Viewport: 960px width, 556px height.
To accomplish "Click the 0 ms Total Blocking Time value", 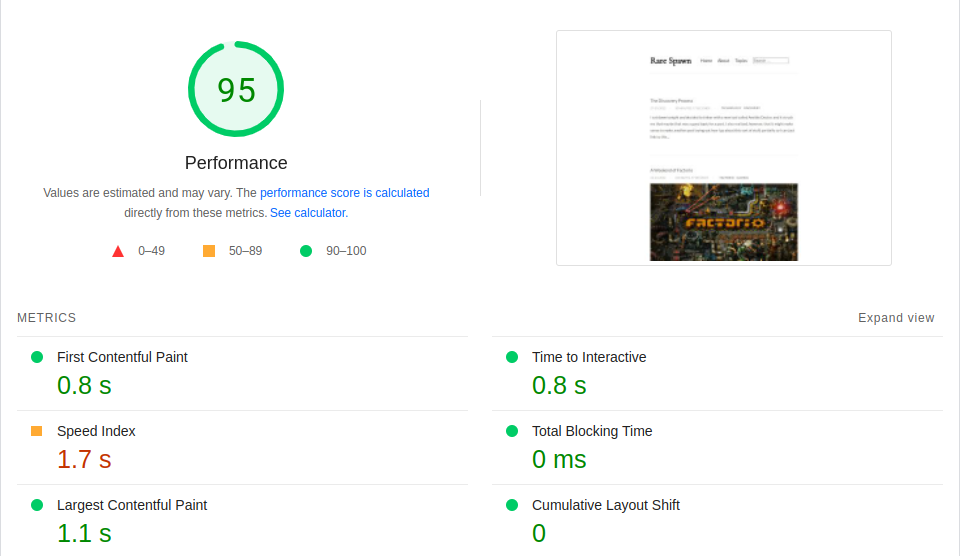I will 559,460.
